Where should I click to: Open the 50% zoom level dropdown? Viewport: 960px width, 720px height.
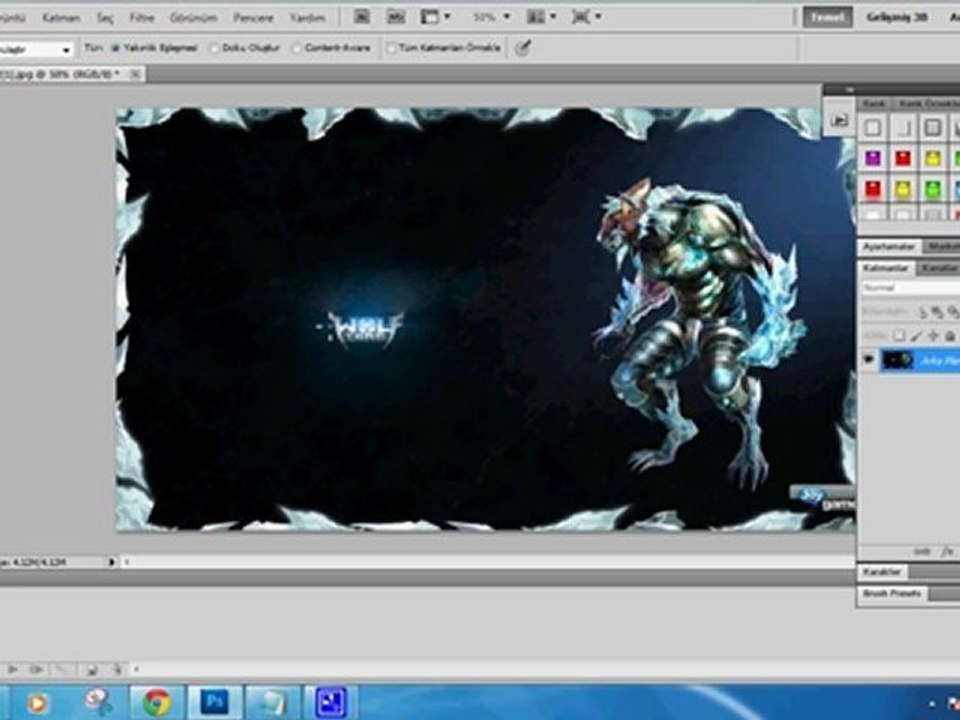pos(491,17)
